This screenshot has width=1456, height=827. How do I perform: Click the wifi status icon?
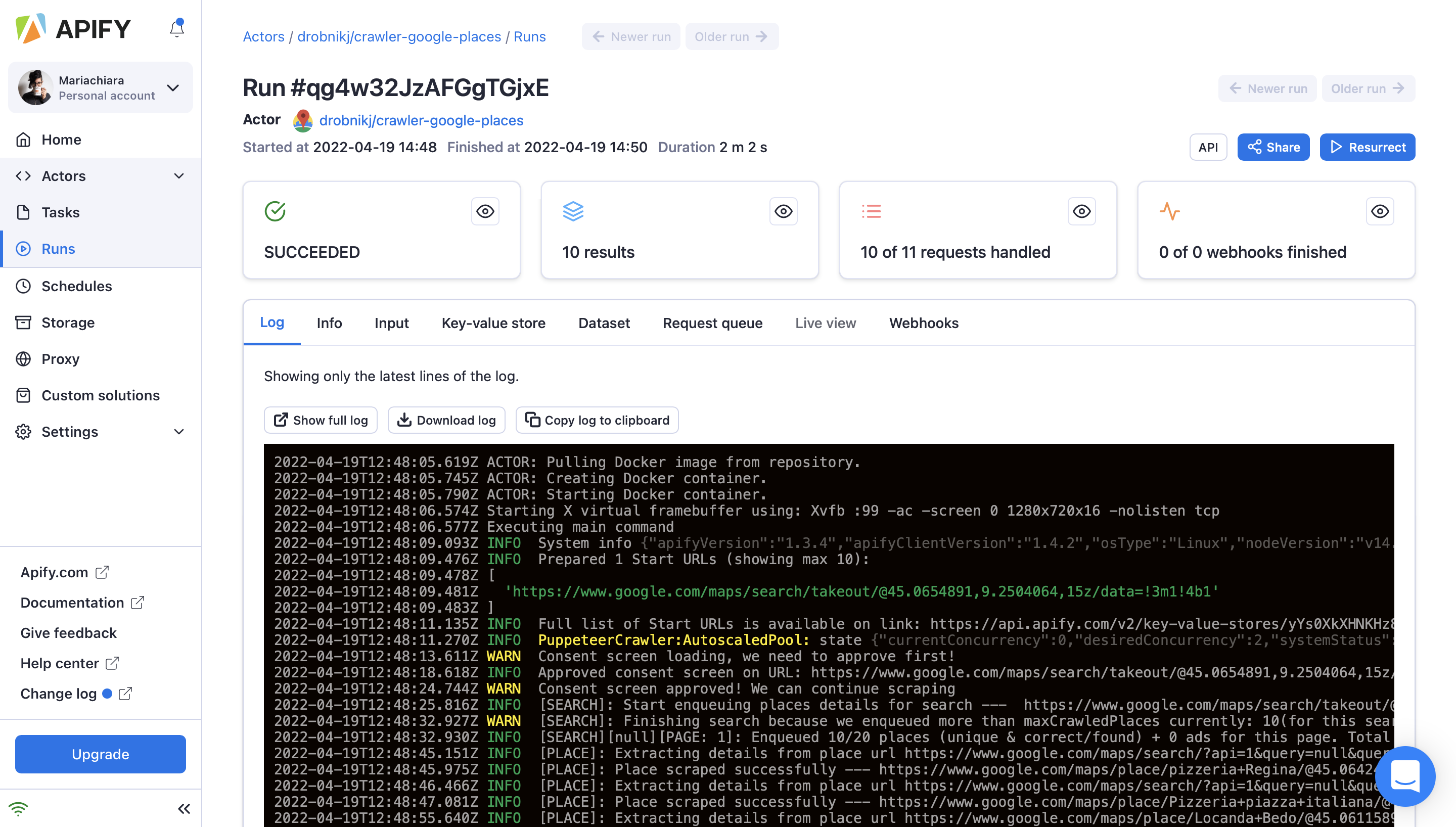19,808
